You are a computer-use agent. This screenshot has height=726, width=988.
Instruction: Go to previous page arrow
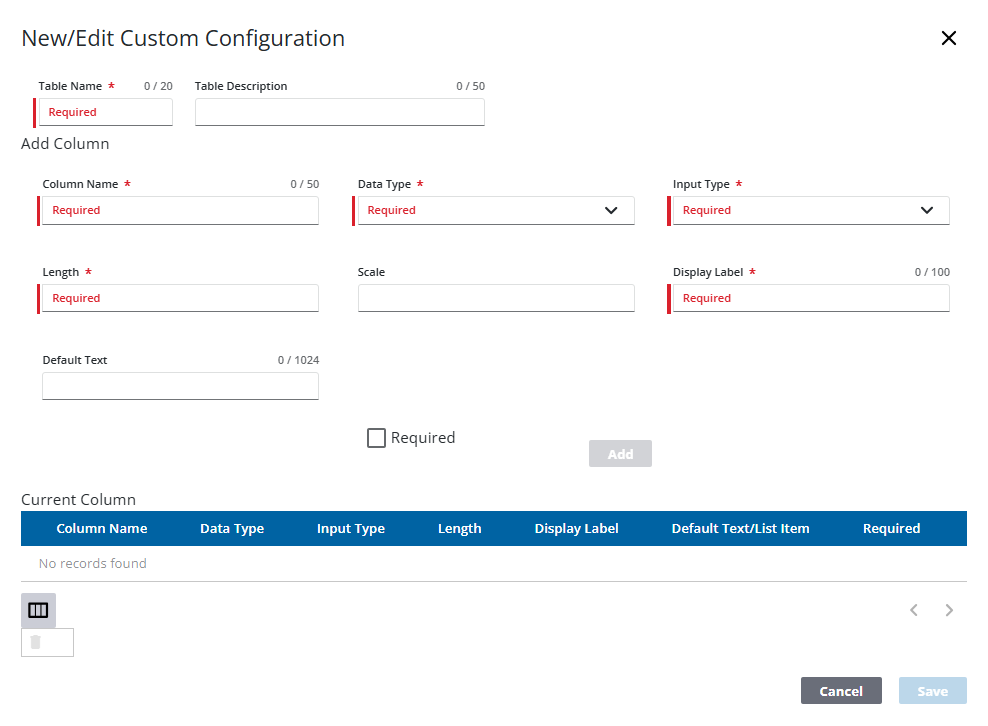[x=913, y=610]
